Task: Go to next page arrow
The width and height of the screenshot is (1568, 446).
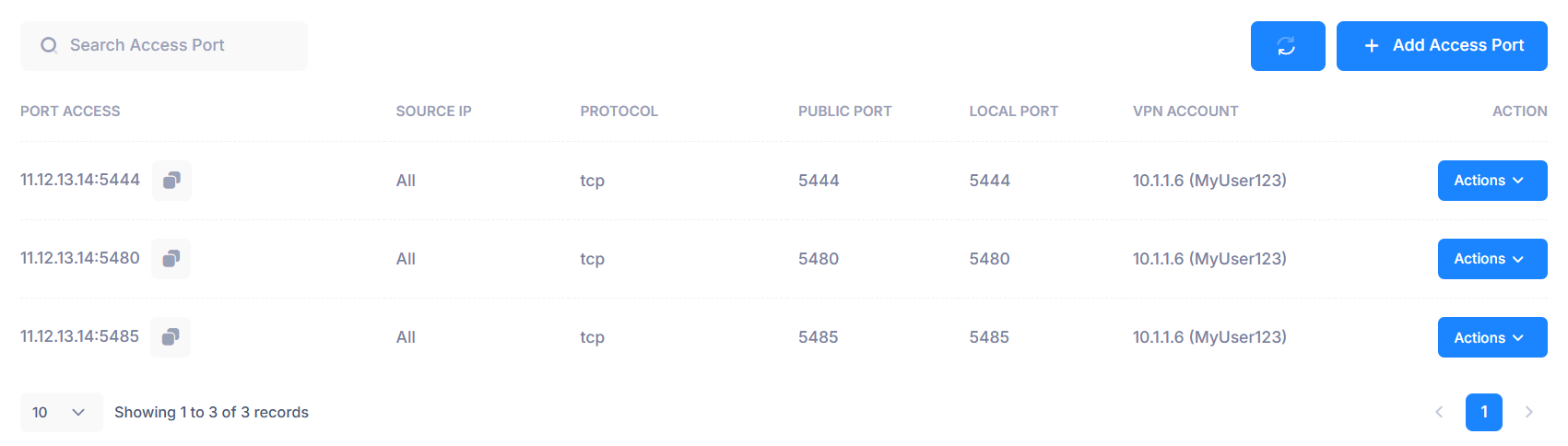Action: click(x=1528, y=412)
